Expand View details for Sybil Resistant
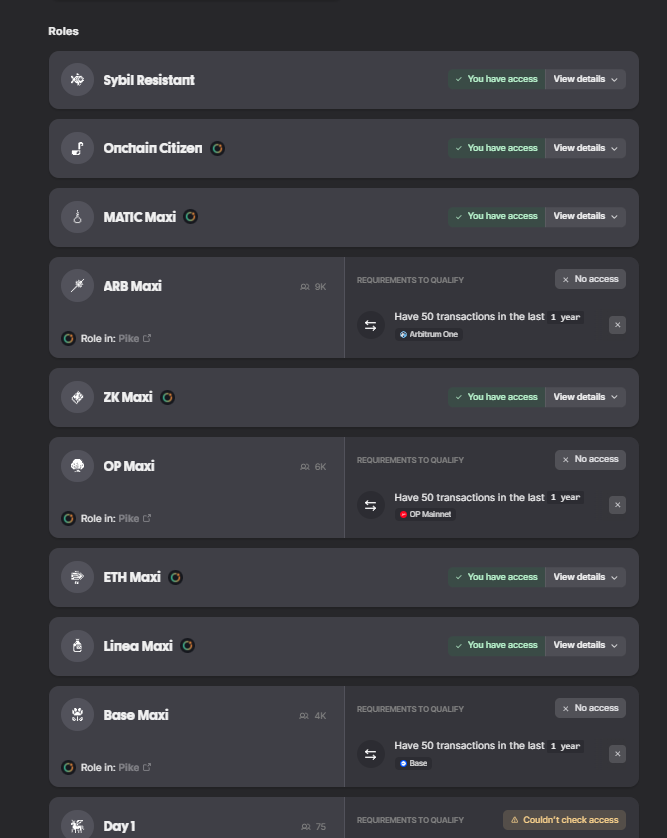The image size is (667, 838). [585, 79]
